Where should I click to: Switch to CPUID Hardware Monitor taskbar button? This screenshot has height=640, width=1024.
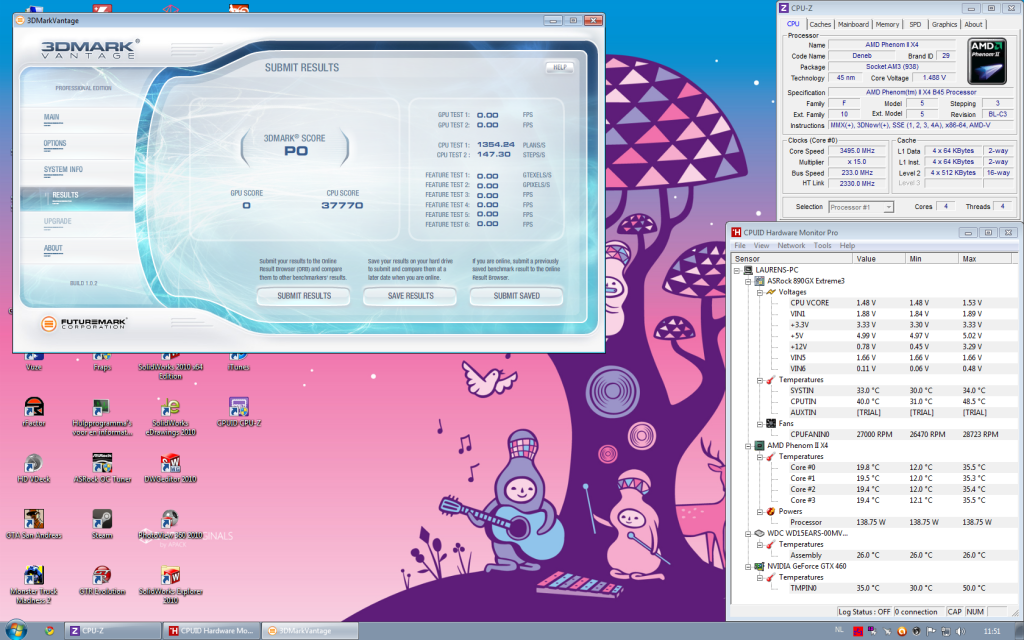click(212, 631)
